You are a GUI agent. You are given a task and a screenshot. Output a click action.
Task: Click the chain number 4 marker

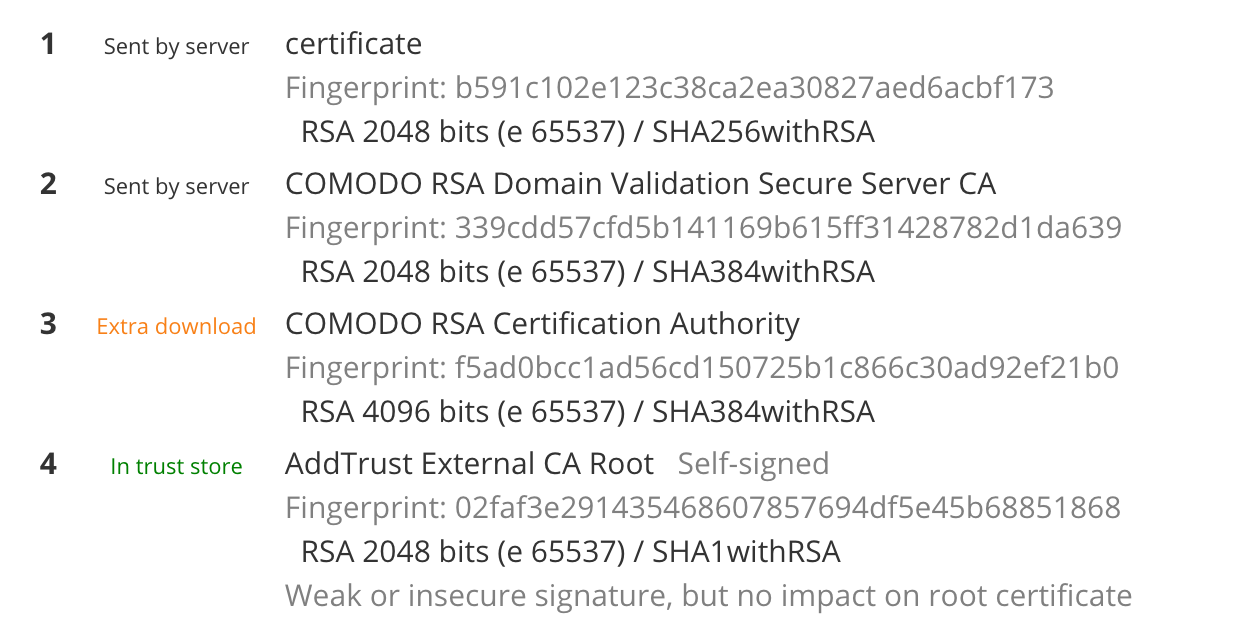(x=48, y=465)
